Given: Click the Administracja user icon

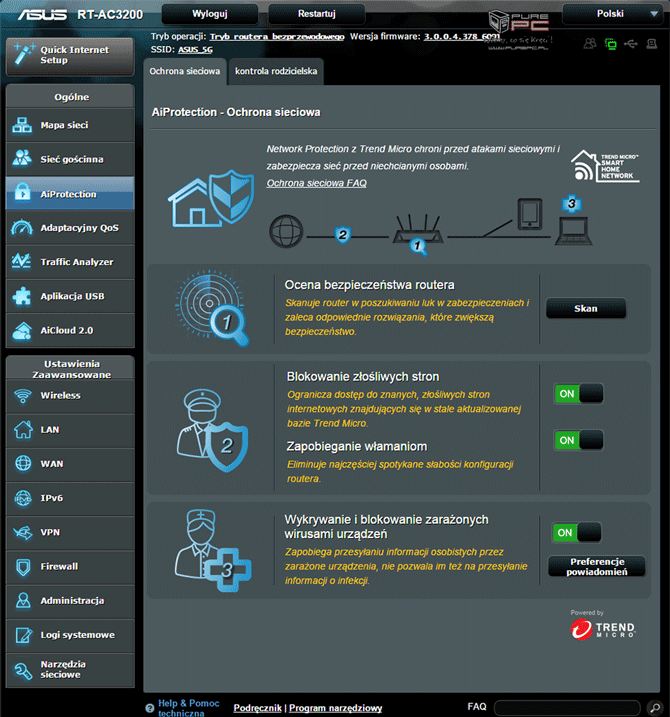Looking at the screenshot, I should pos(23,600).
